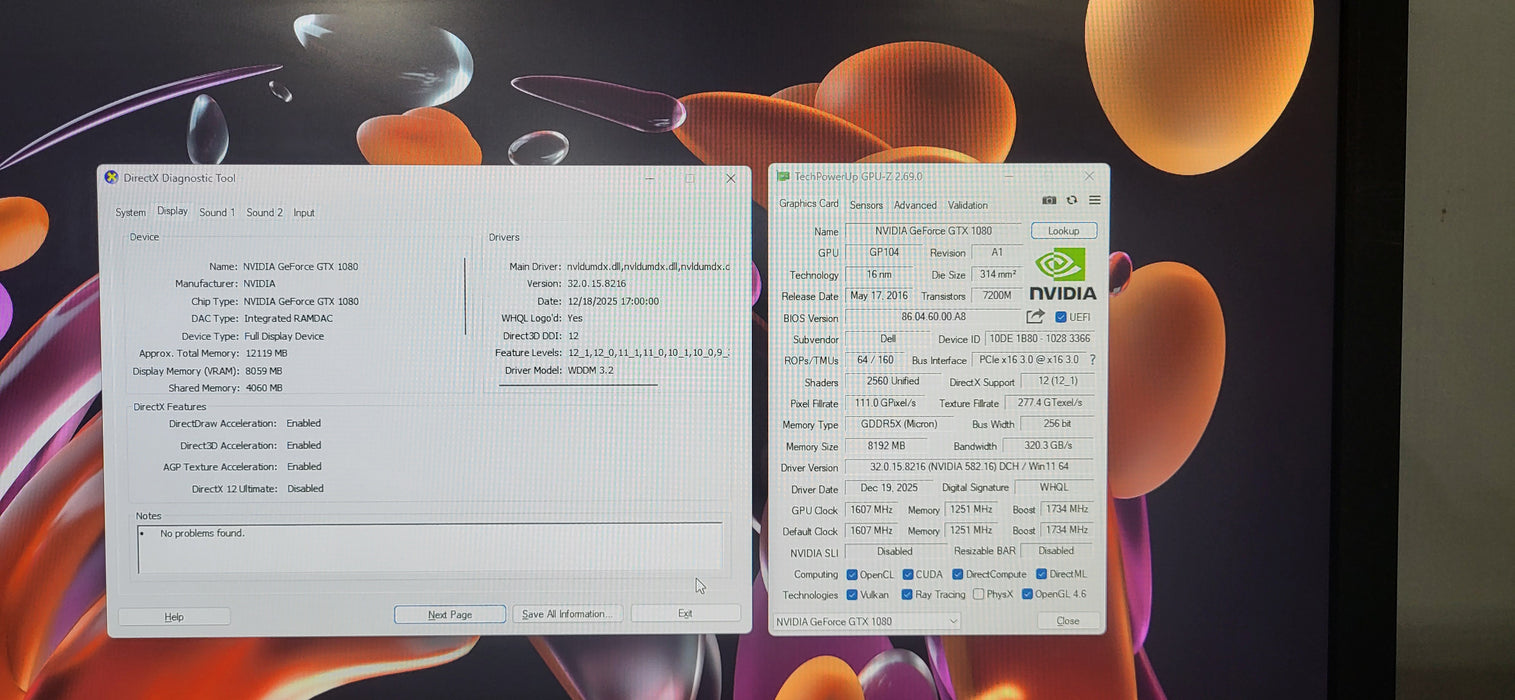
Task: Click the BIOS Version field 86.04.60.00.A8
Action: (x=933, y=317)
